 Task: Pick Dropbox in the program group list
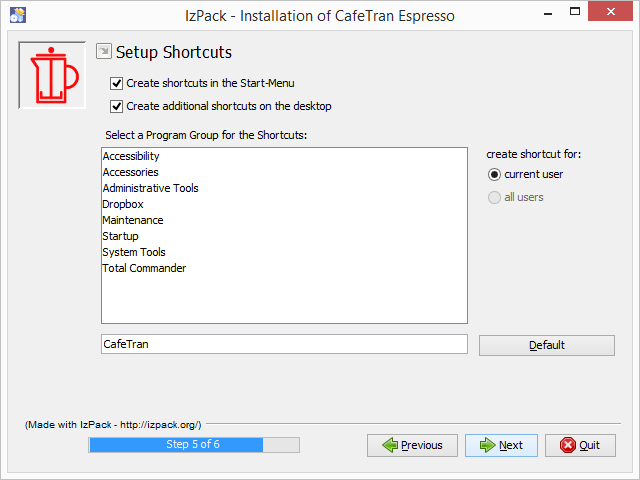pos(123,204)
